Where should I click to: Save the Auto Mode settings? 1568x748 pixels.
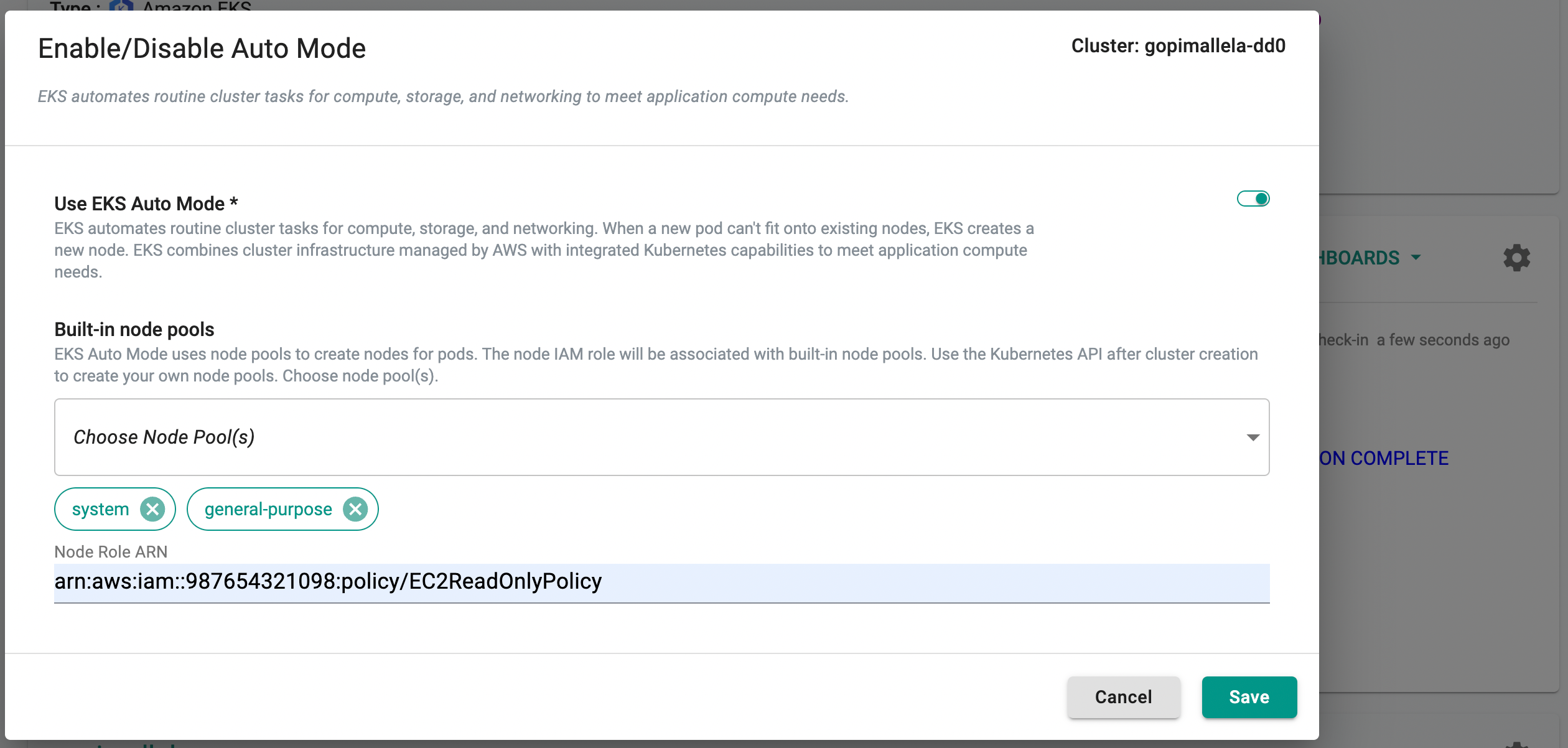1249,697
